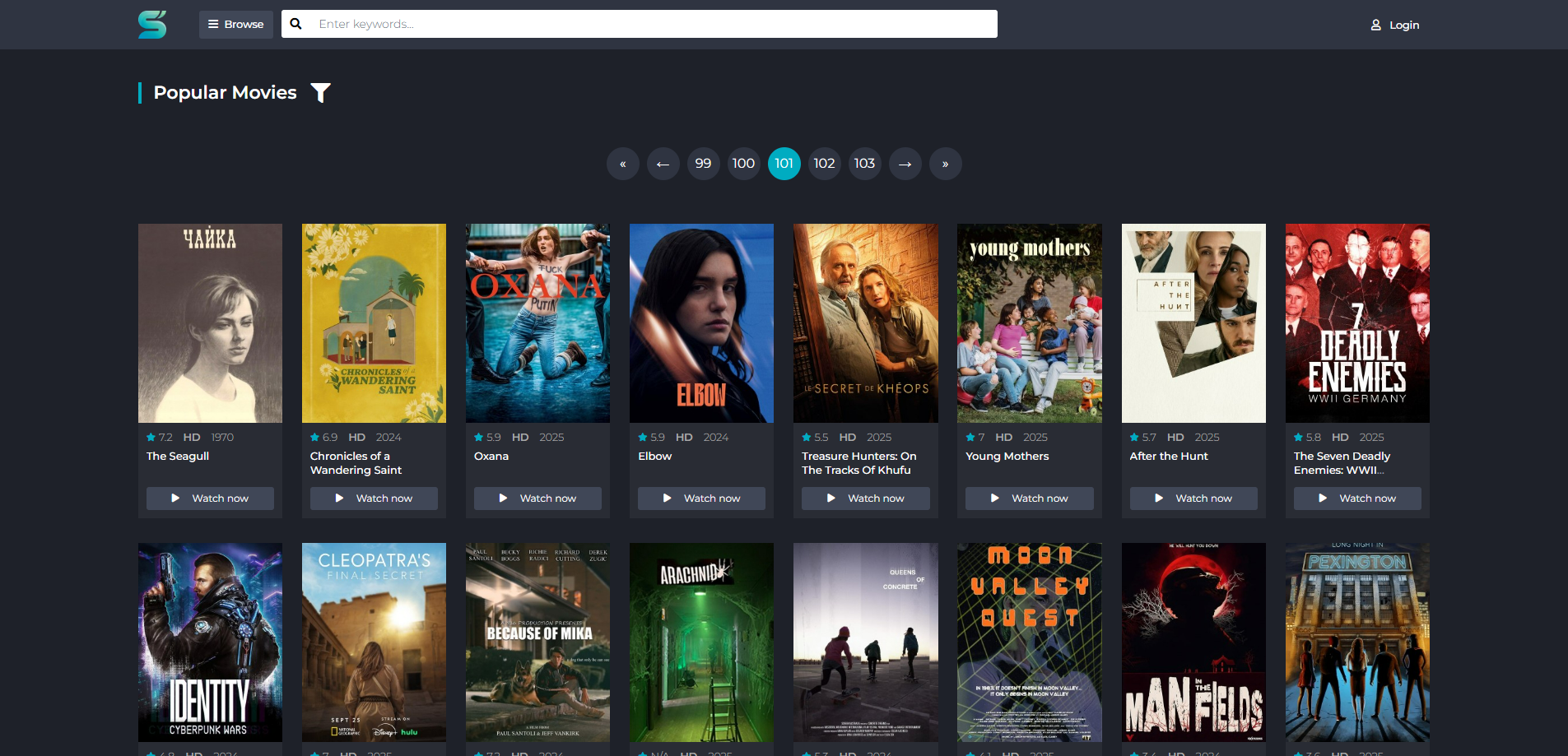Jump to last page with » button
The height and width of the screenshot is (756, 1568).
tap(946, 164)
